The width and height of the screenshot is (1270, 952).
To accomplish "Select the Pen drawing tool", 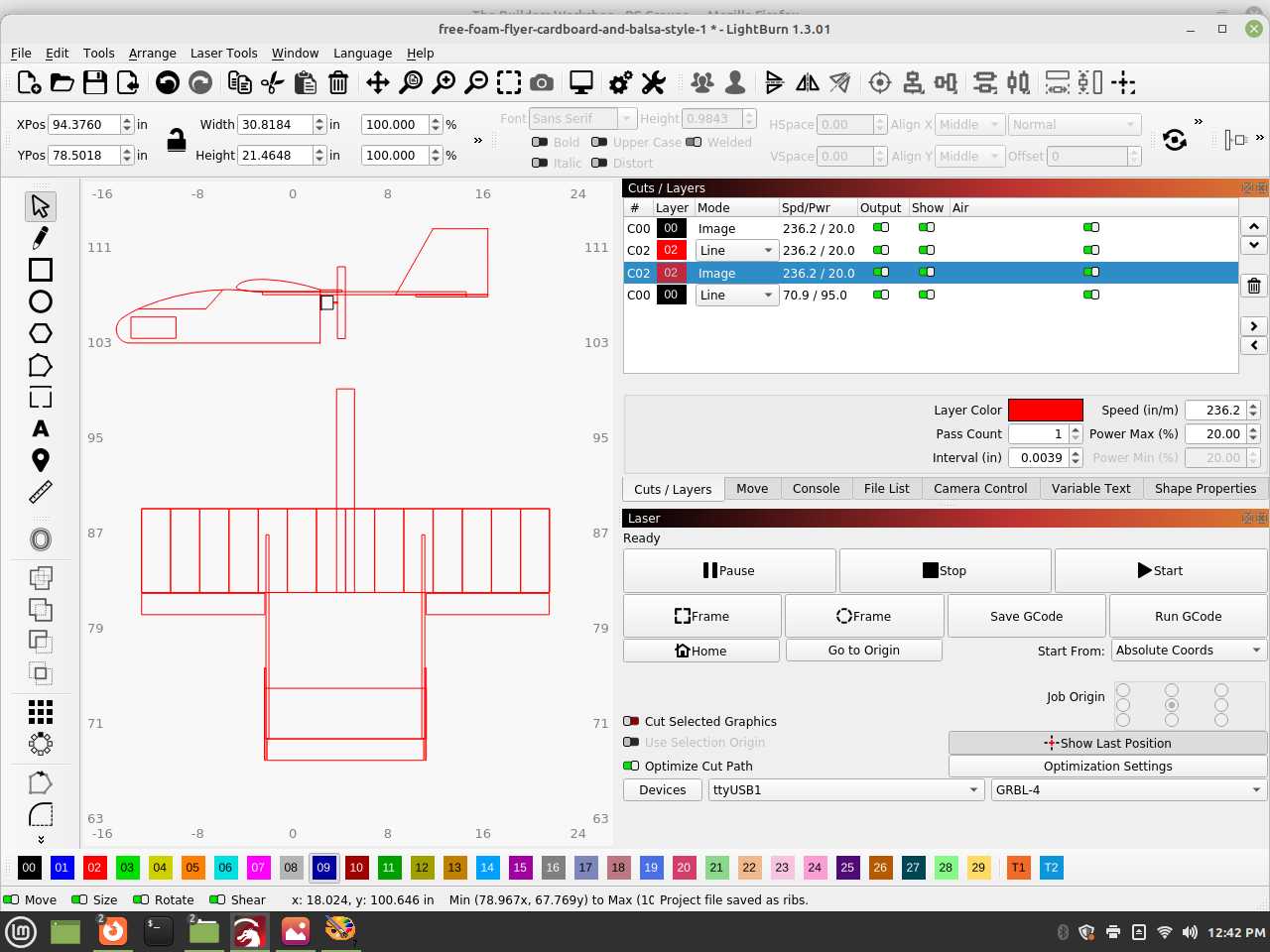I will pos(41,237).
